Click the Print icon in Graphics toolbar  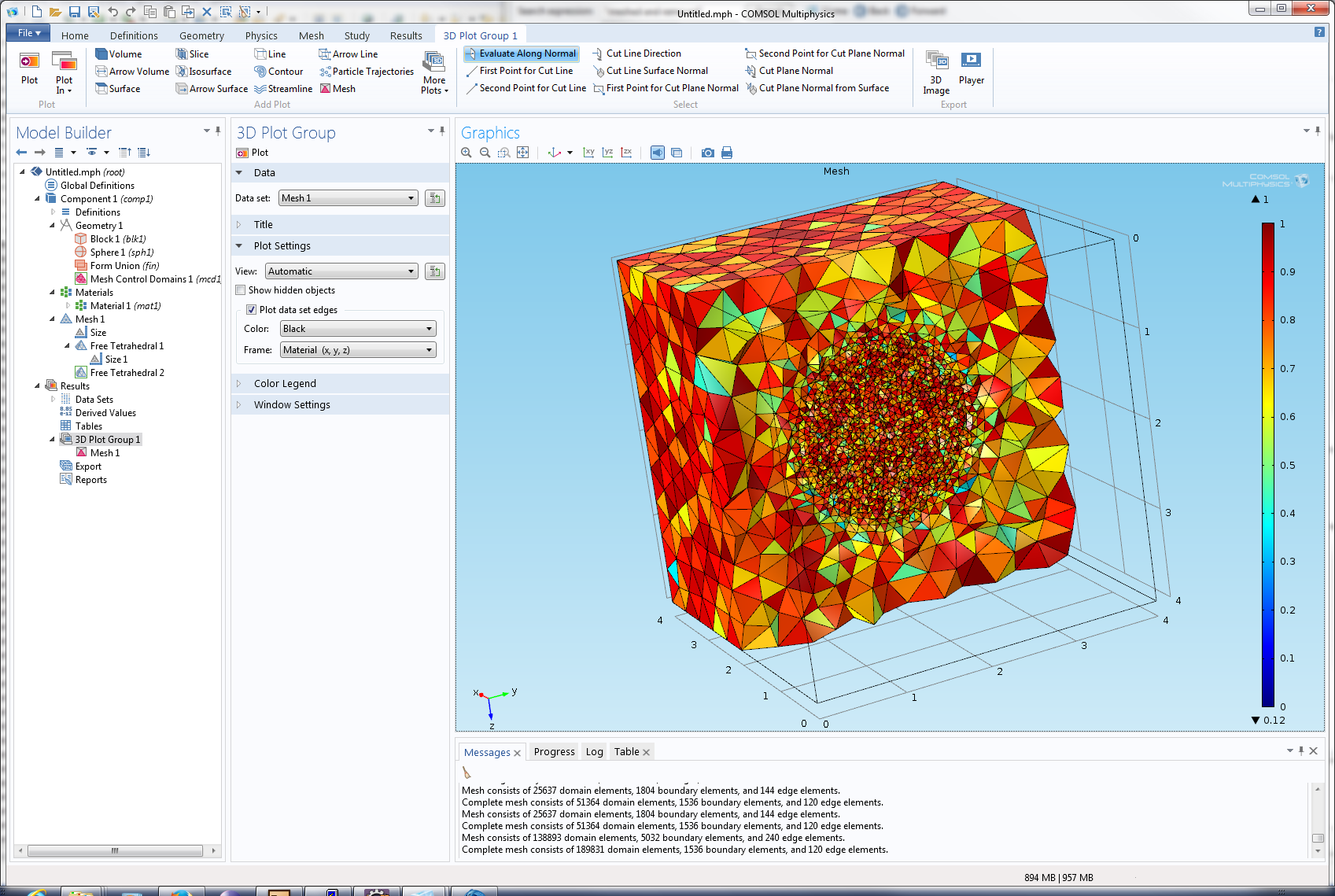coord(727,153)
